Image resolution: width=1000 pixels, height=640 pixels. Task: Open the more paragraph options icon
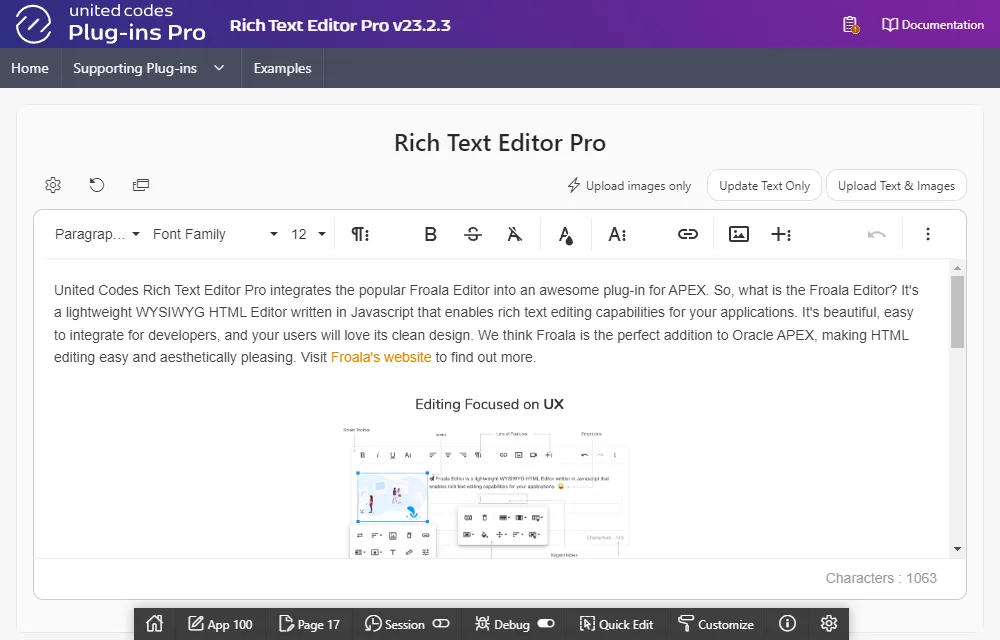360,234
